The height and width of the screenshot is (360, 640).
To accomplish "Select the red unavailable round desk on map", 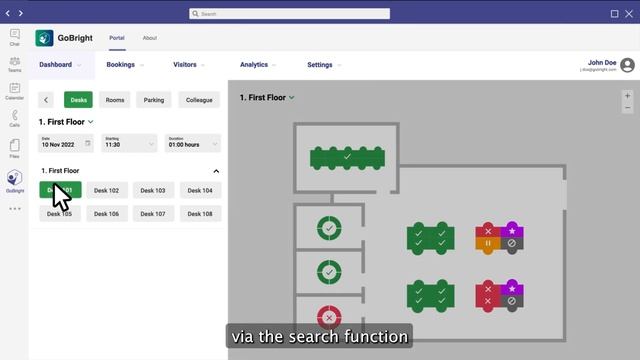I will click(329, 317).
